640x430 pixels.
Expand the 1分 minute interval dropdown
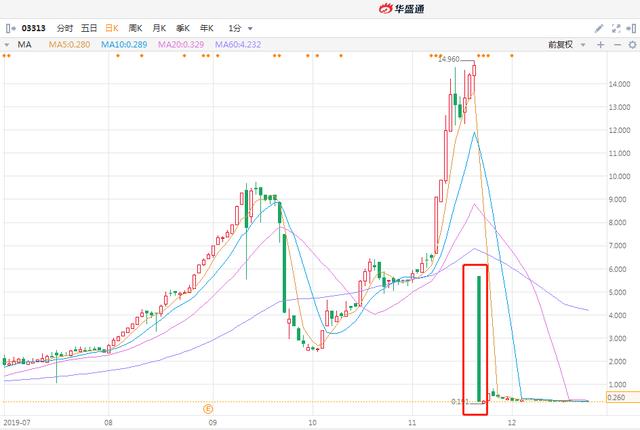tap(240, 28)
